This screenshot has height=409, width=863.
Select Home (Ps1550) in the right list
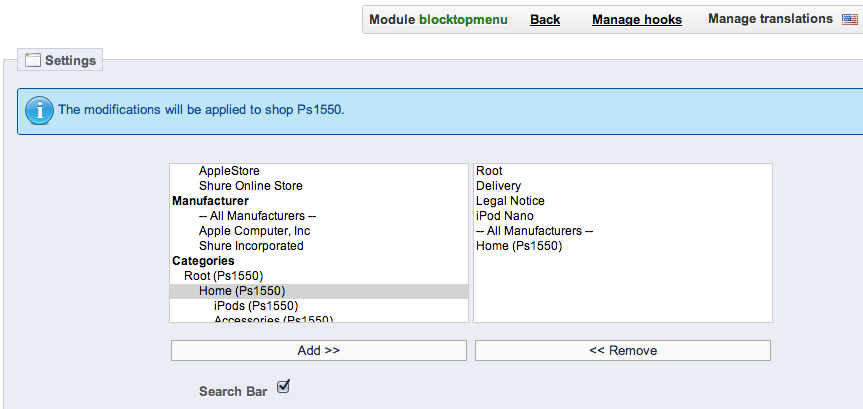tap(519, 246)
